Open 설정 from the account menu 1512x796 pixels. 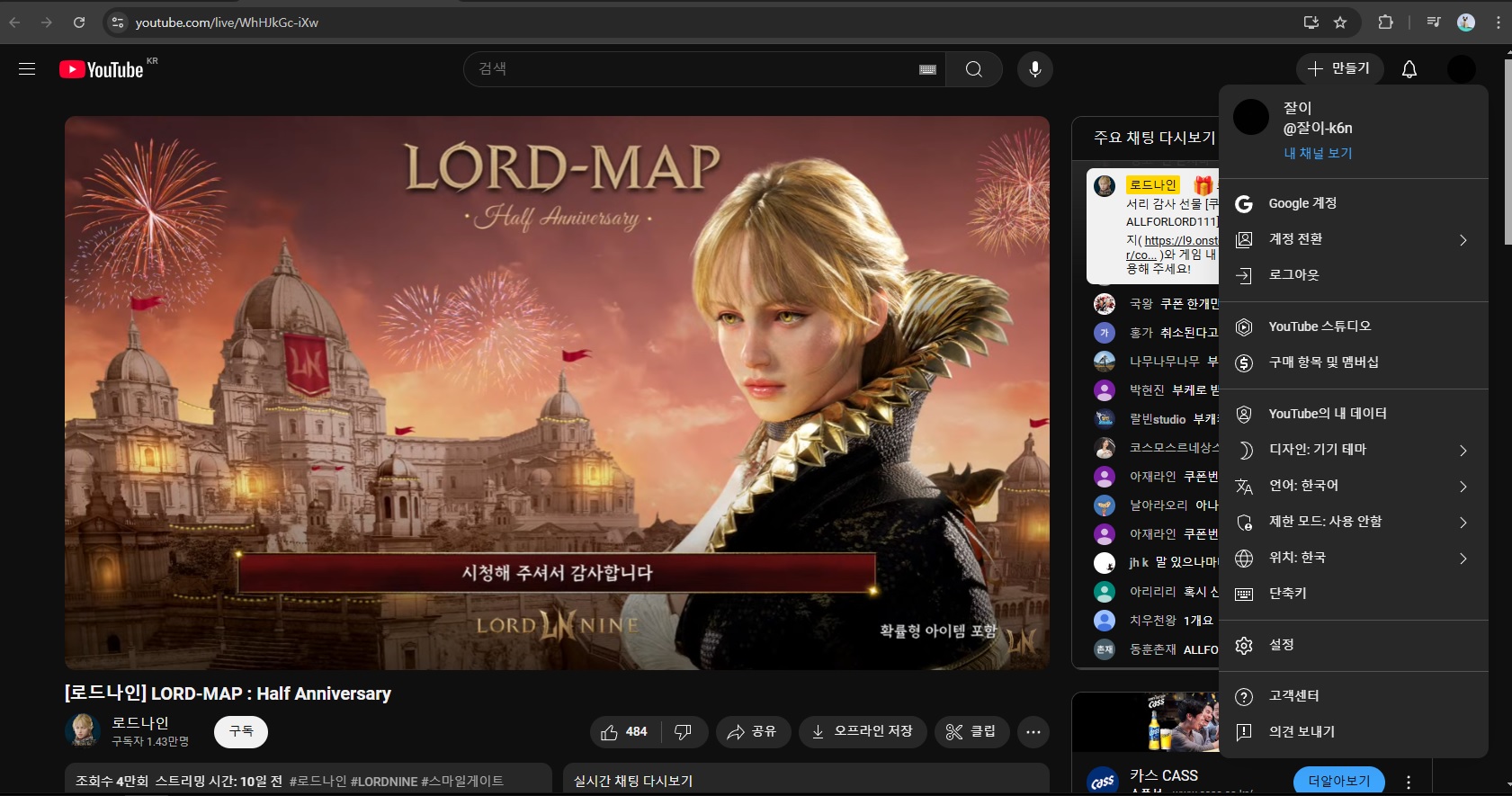pos(1354,645)
